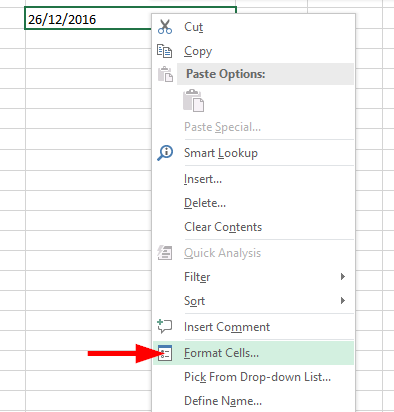394x412 pixels.
Task: Select Insert… menu entry
Action: coord(253,179)
